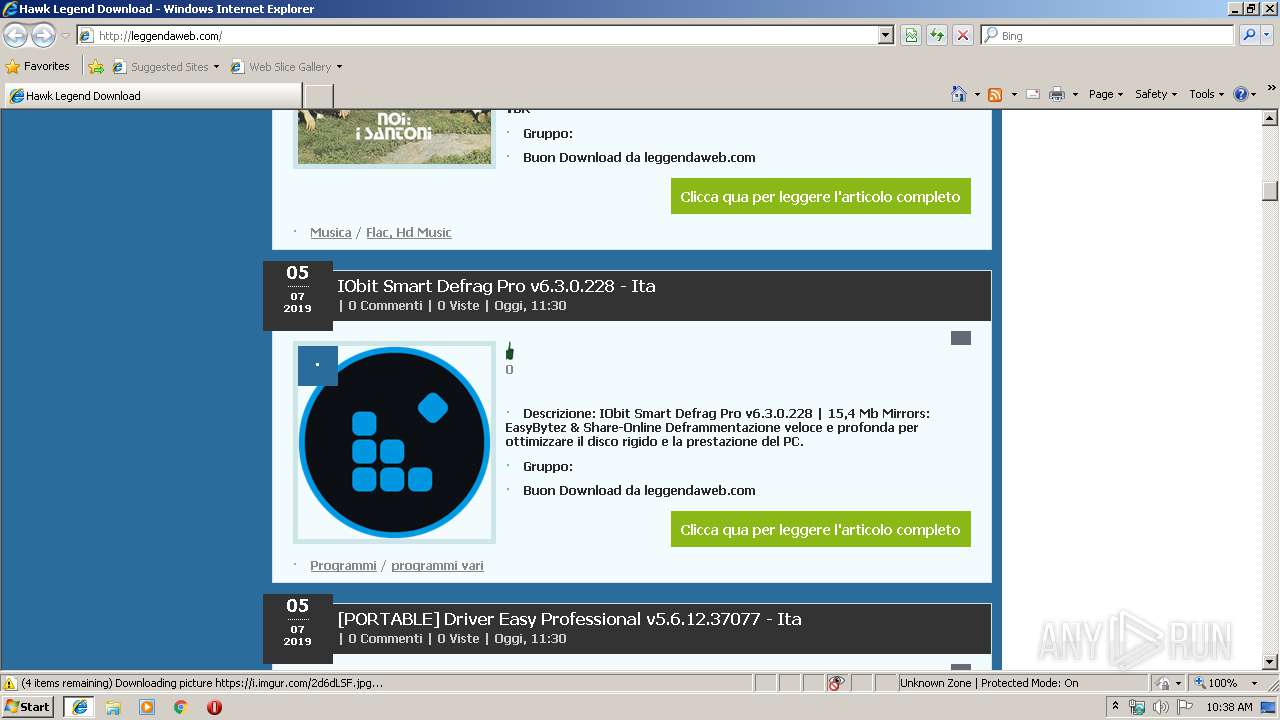Run search with the magnifier button

click(x=1248, y=36)
